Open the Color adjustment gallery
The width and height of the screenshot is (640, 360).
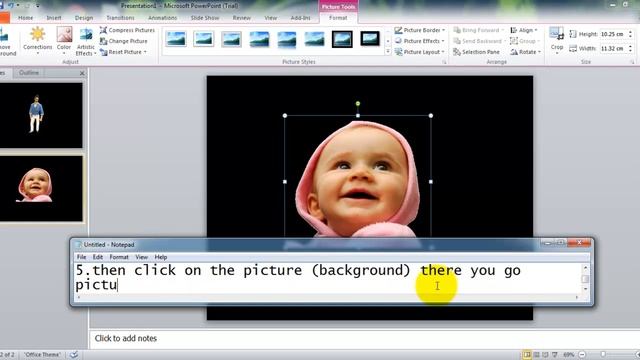tap(64, 41)
